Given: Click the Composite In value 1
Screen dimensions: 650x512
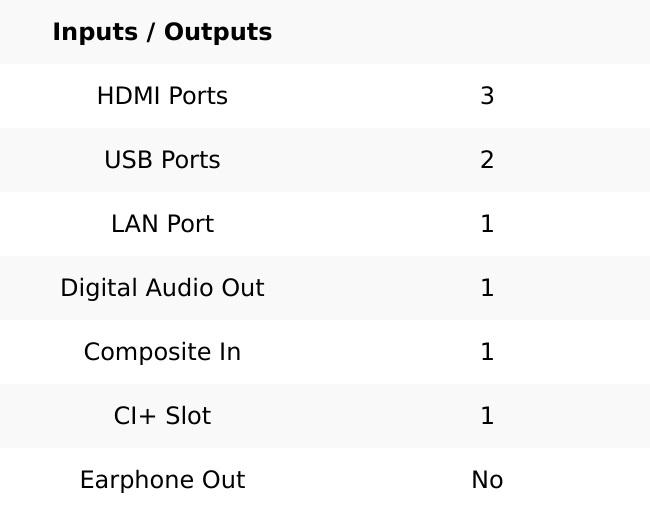Looking at the screenshot, I should 487,352.
